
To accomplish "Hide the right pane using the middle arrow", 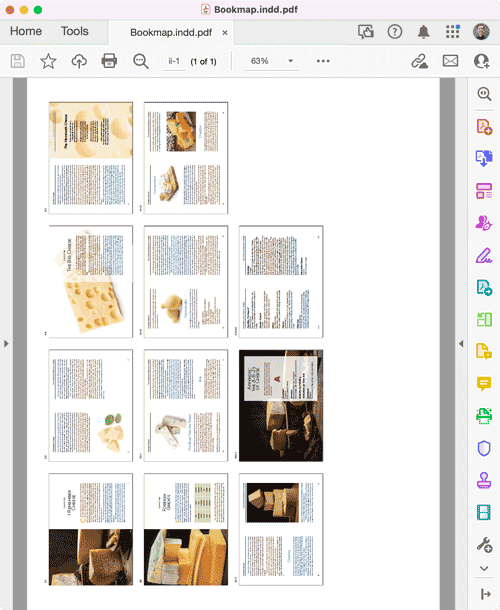I will [x=461, y=344].
